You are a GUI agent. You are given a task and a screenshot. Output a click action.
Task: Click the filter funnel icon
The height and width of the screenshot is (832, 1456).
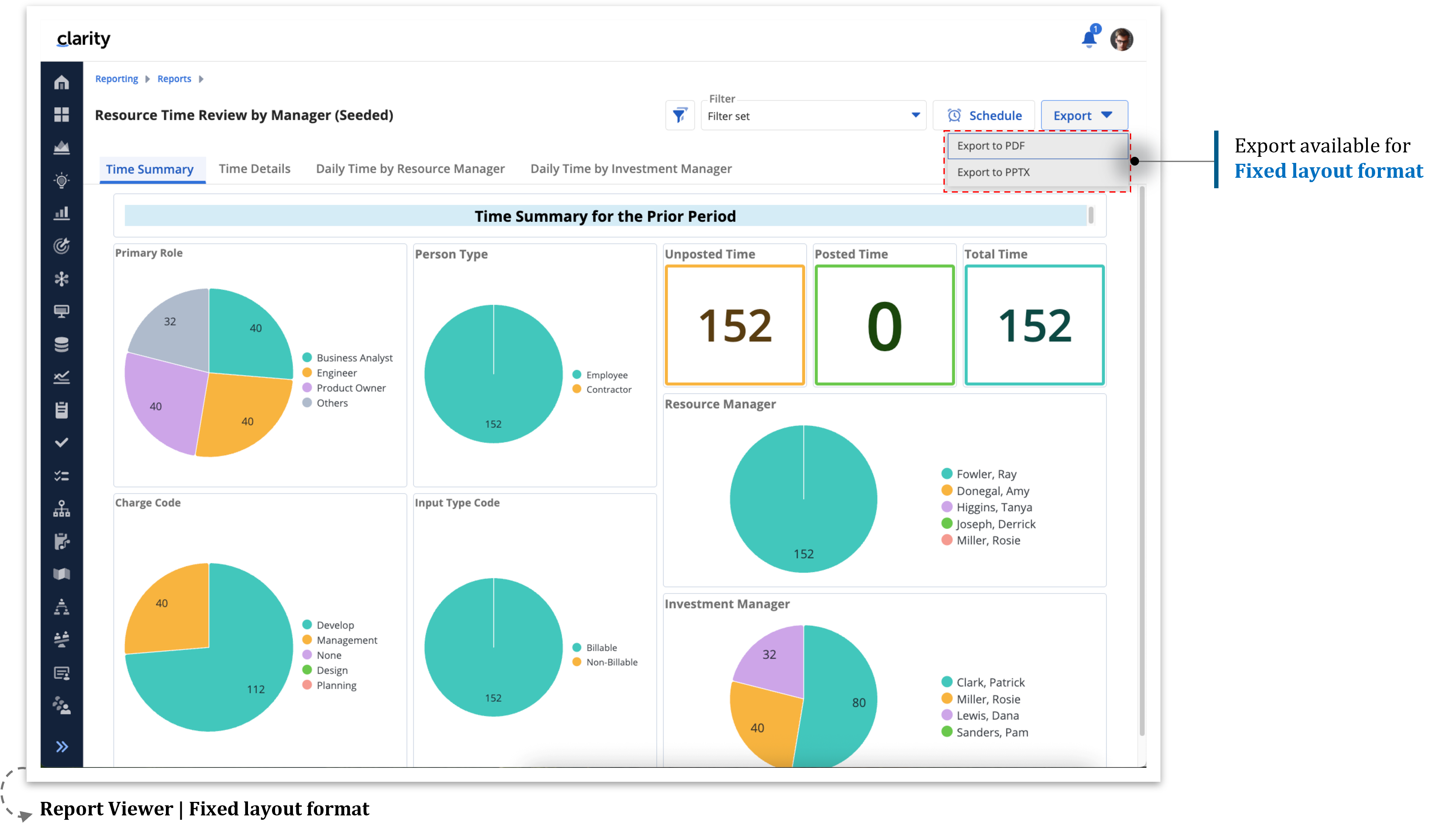coord(679,115)
